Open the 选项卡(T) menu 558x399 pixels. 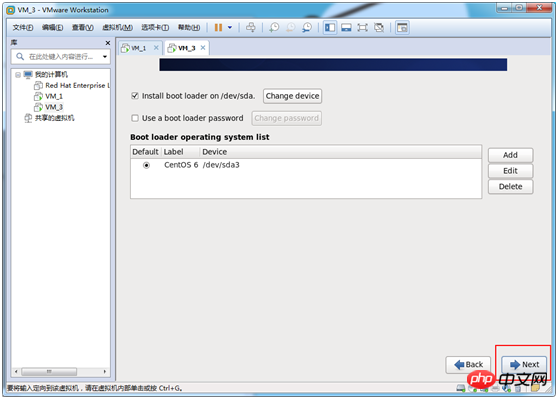coord(155,27)
